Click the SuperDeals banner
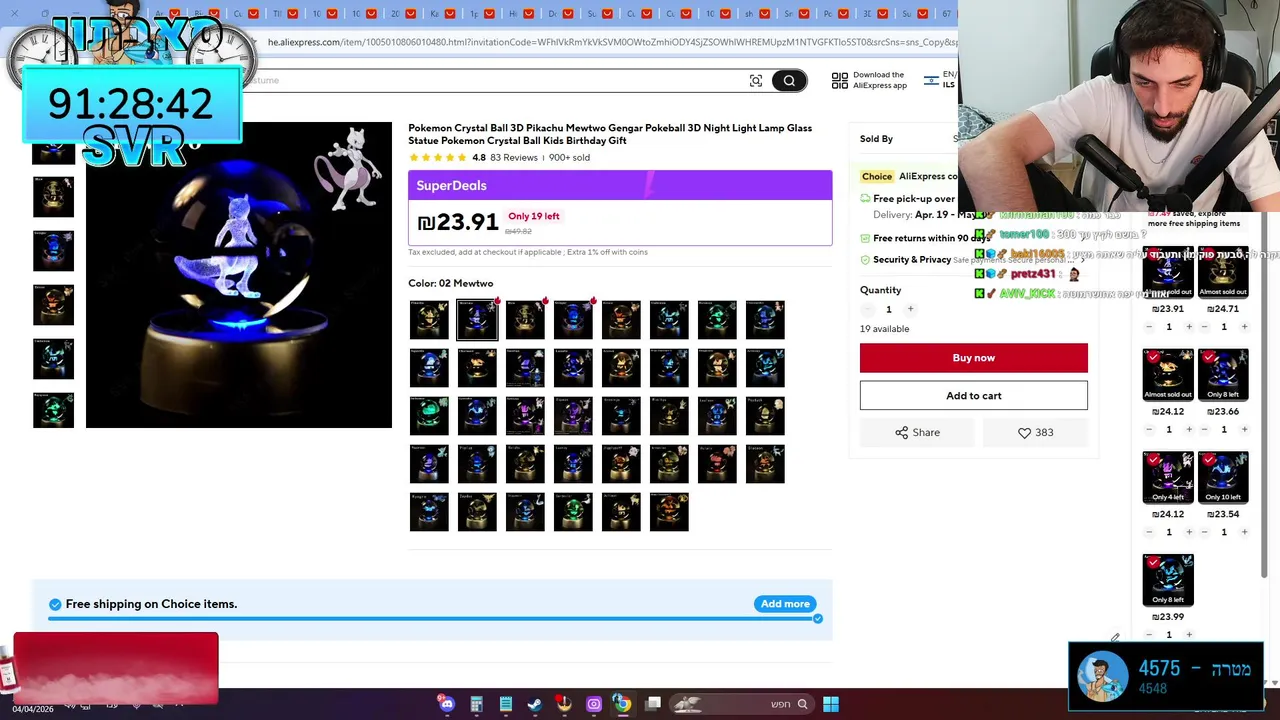Image resolution: width=1280 pixels, height=720 pixels. (620, 185)
